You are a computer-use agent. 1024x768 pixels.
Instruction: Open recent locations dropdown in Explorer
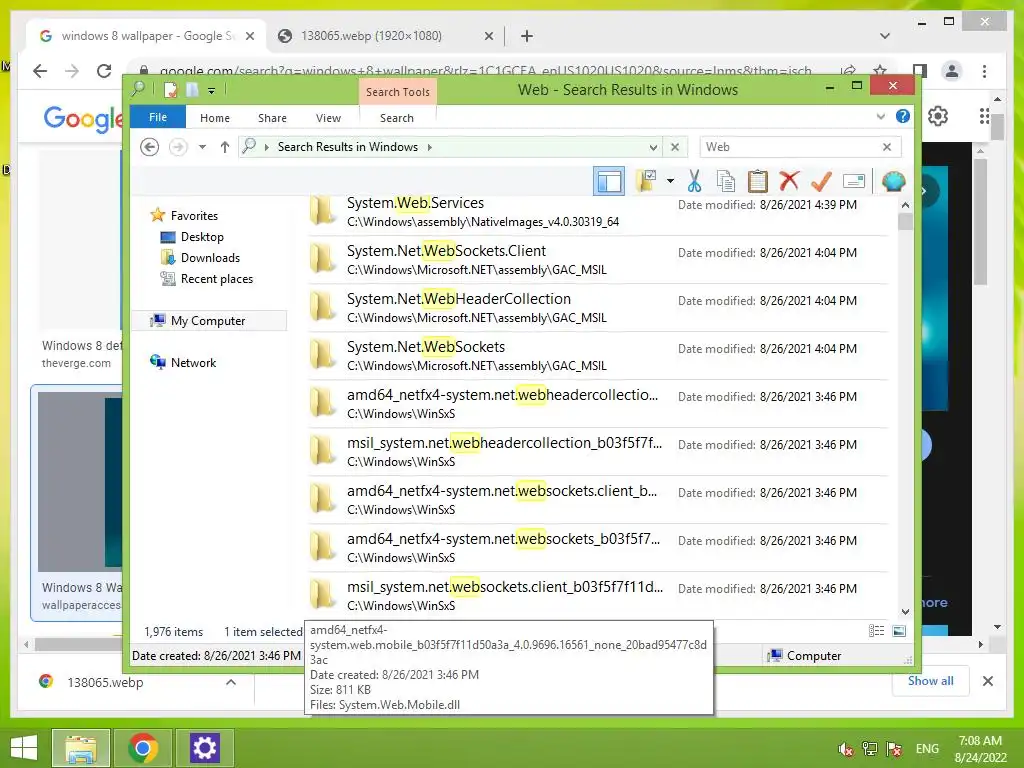202,147
